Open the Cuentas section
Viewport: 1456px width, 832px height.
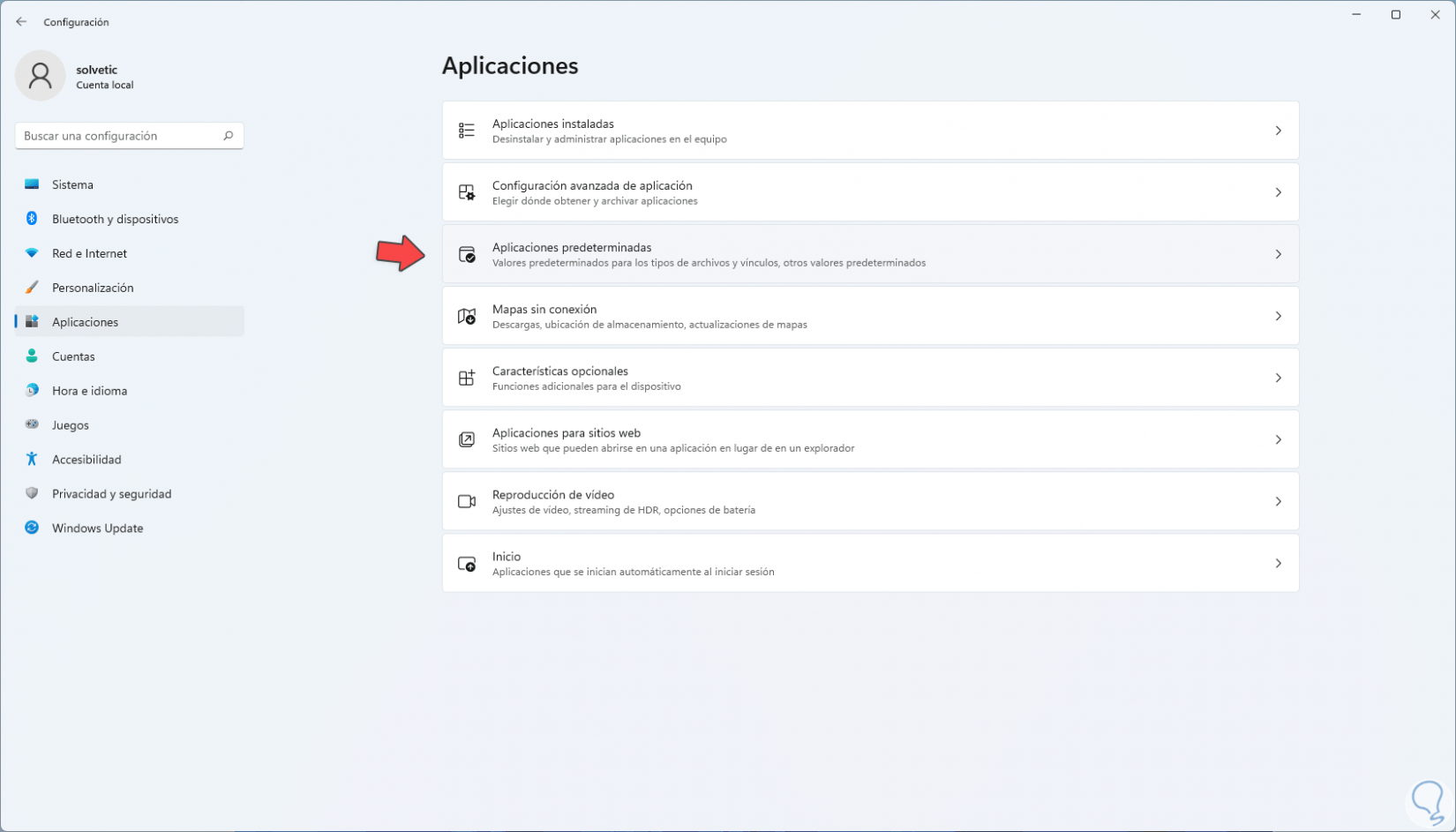tap(73, 356)
